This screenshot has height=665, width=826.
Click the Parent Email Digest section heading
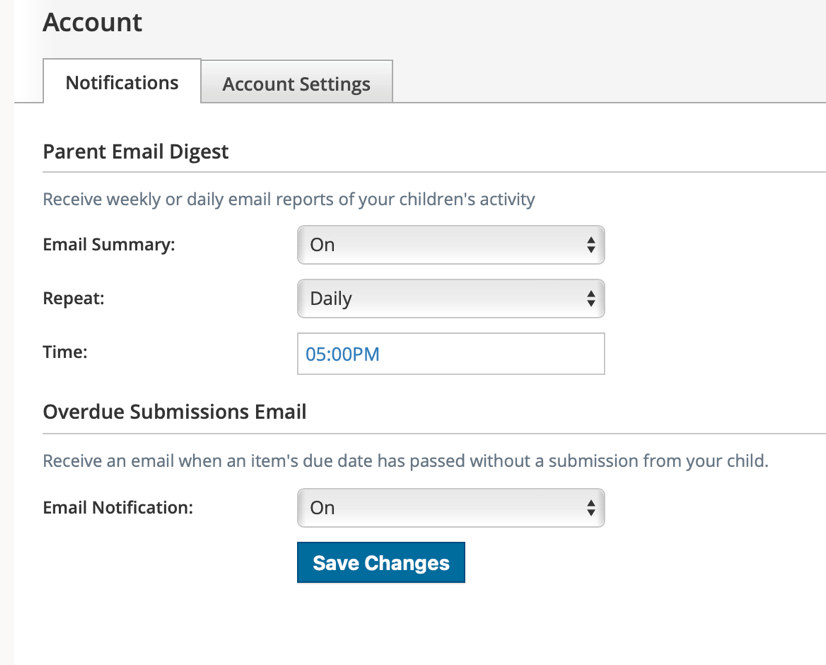coord(135,151)
